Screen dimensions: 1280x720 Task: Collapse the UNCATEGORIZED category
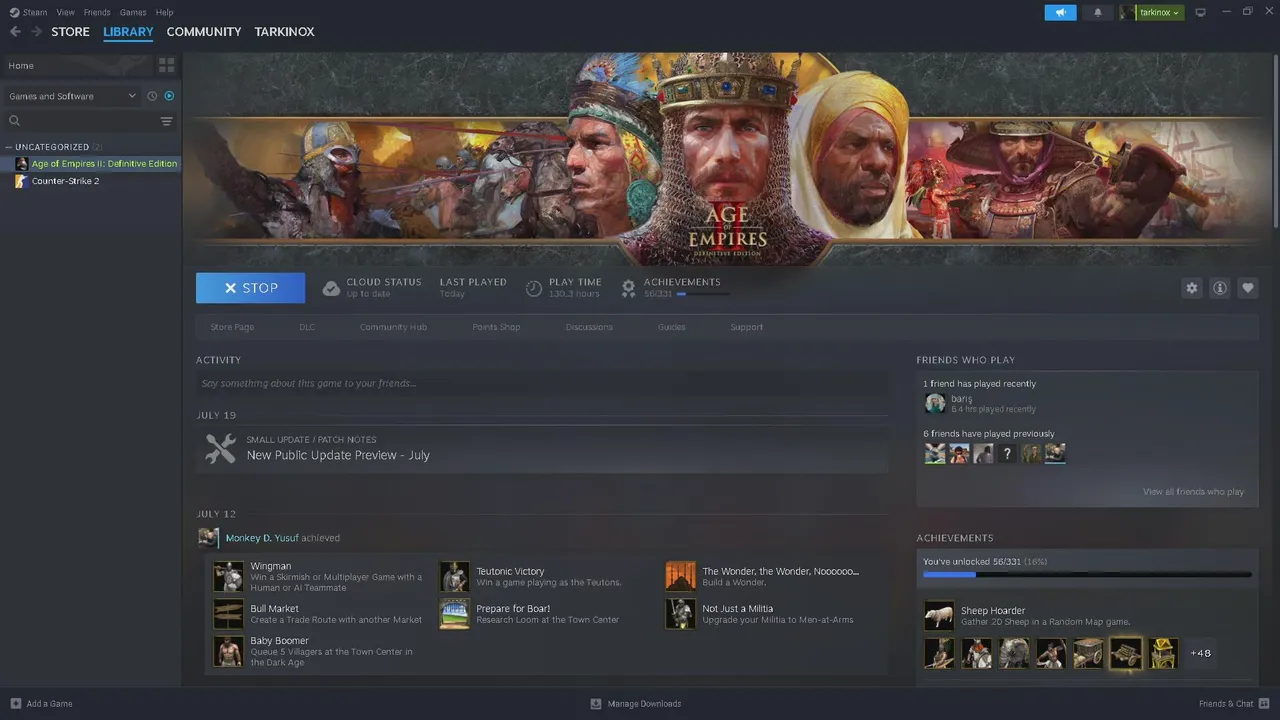(x=9, y=147)
